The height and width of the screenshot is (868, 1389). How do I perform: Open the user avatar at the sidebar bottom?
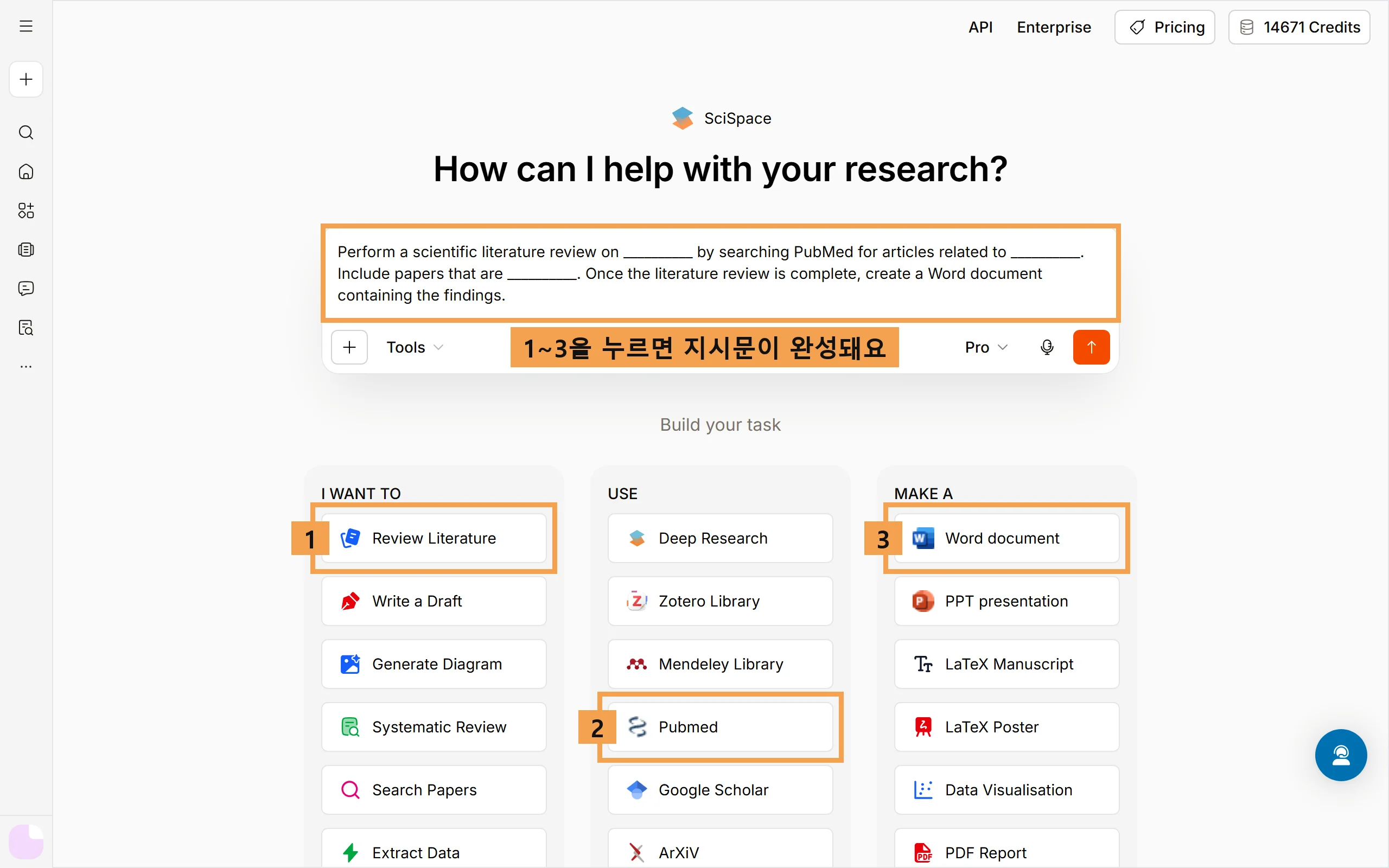(26, 841)
